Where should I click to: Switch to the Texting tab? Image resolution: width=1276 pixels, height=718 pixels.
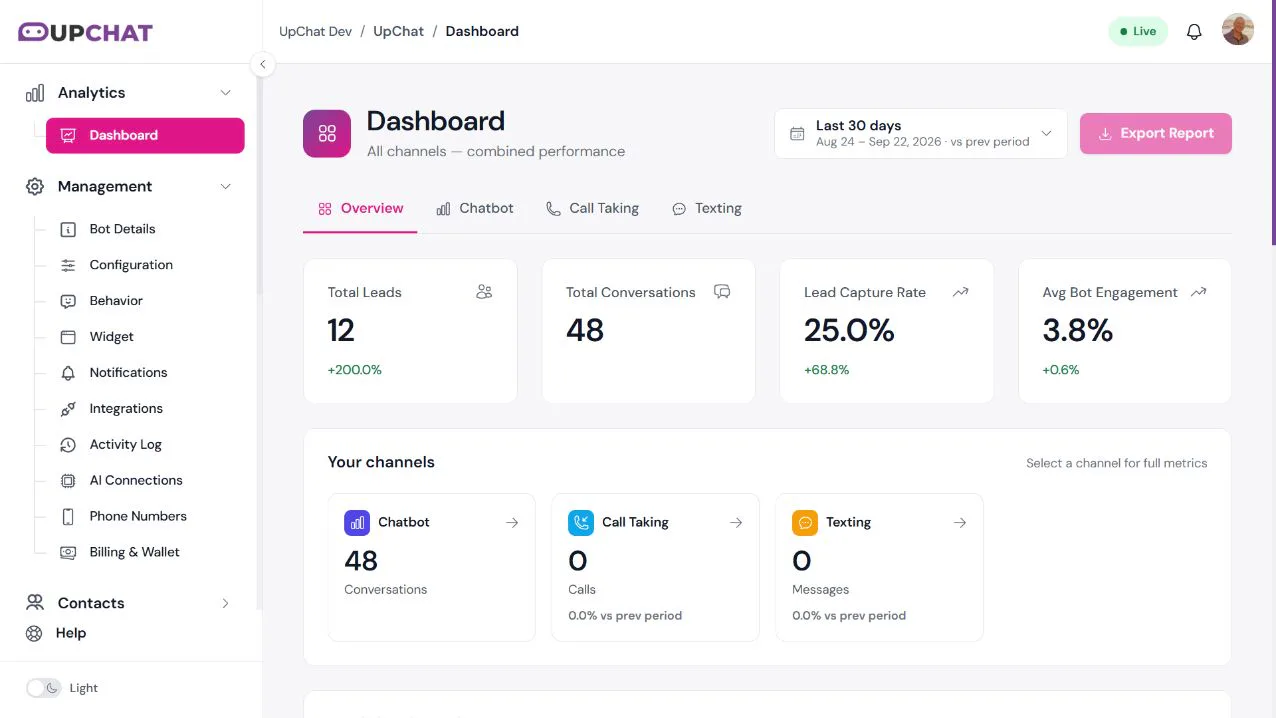click(x=707, y=209)
